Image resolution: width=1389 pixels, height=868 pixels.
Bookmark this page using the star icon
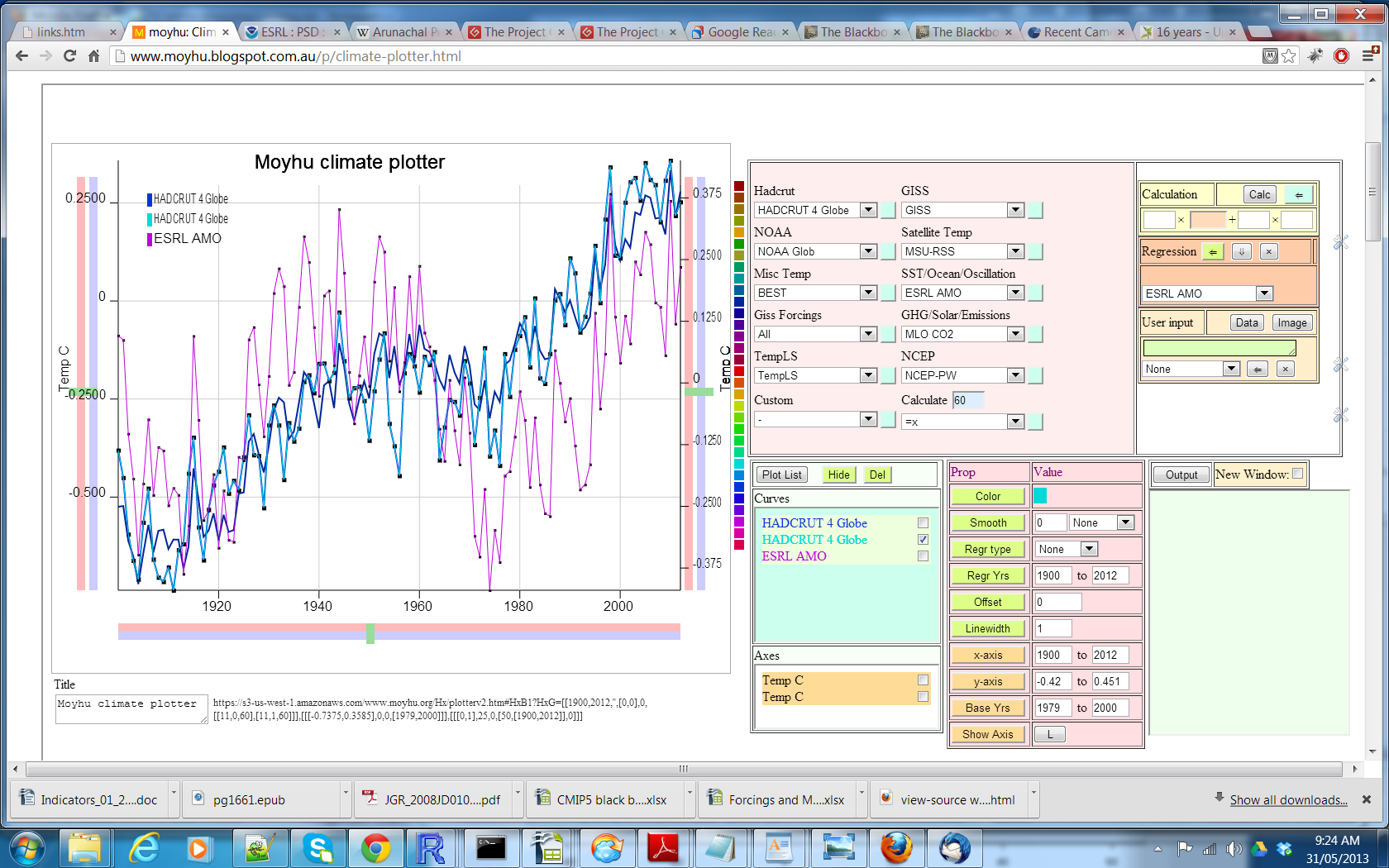click(x=1289, y=56)
